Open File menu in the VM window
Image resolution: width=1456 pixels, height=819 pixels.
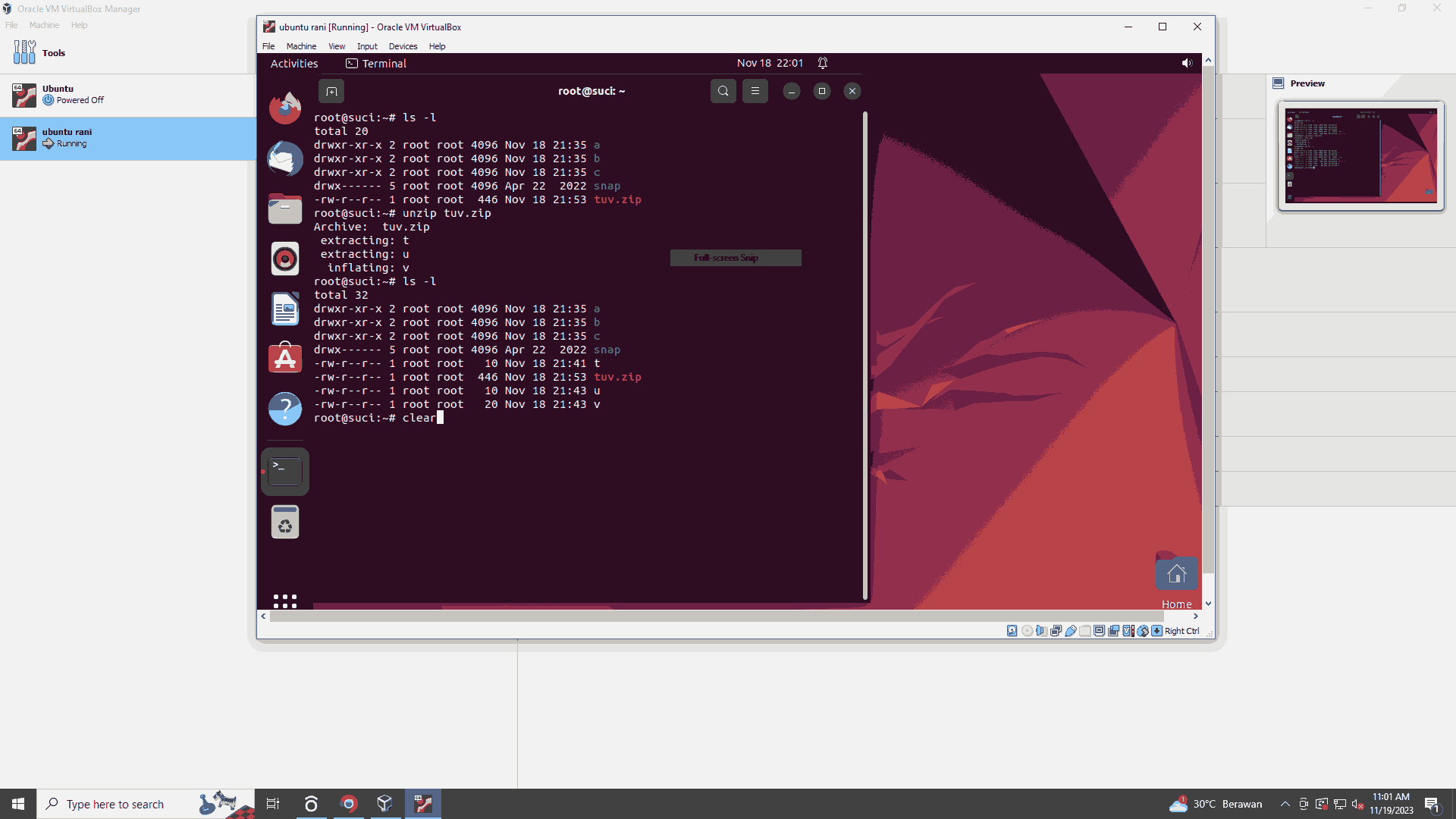pos(268,46)
